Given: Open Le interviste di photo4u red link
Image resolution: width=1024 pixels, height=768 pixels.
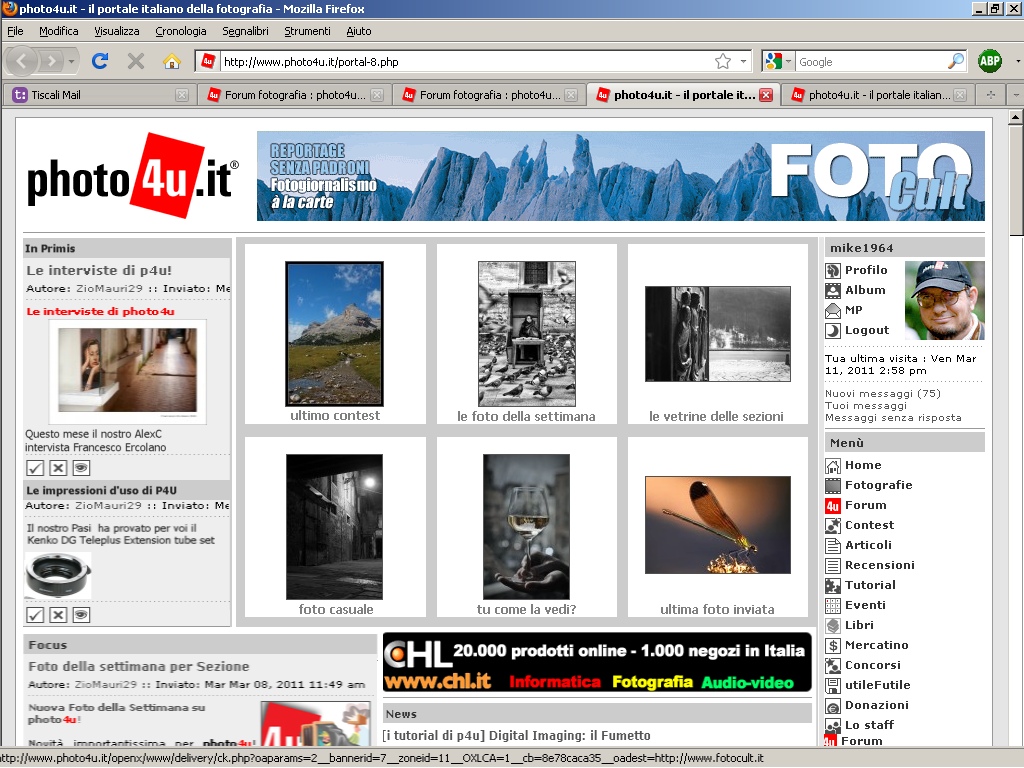Looking at the screenshot, I should coord(101,312).
